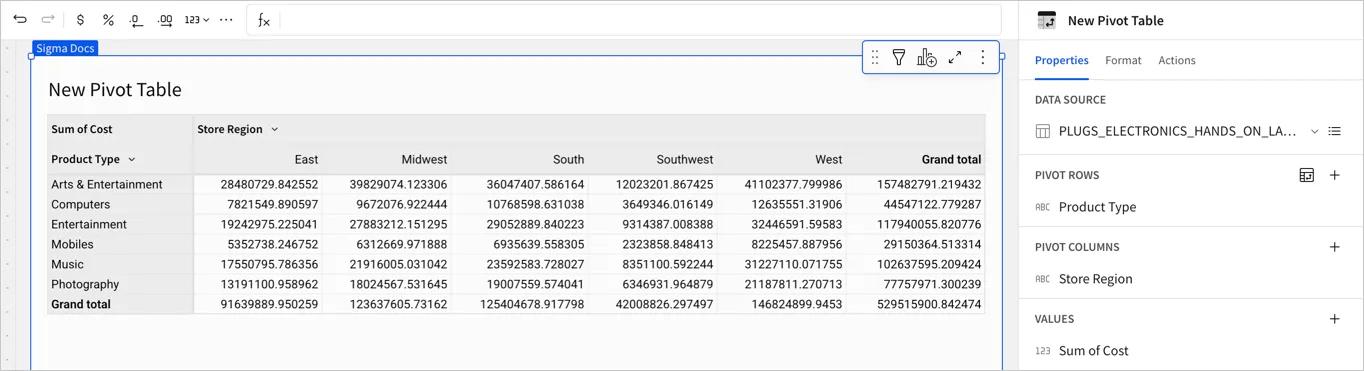Apply currency dollar format
1364x371 pixels.
(80, 20)
